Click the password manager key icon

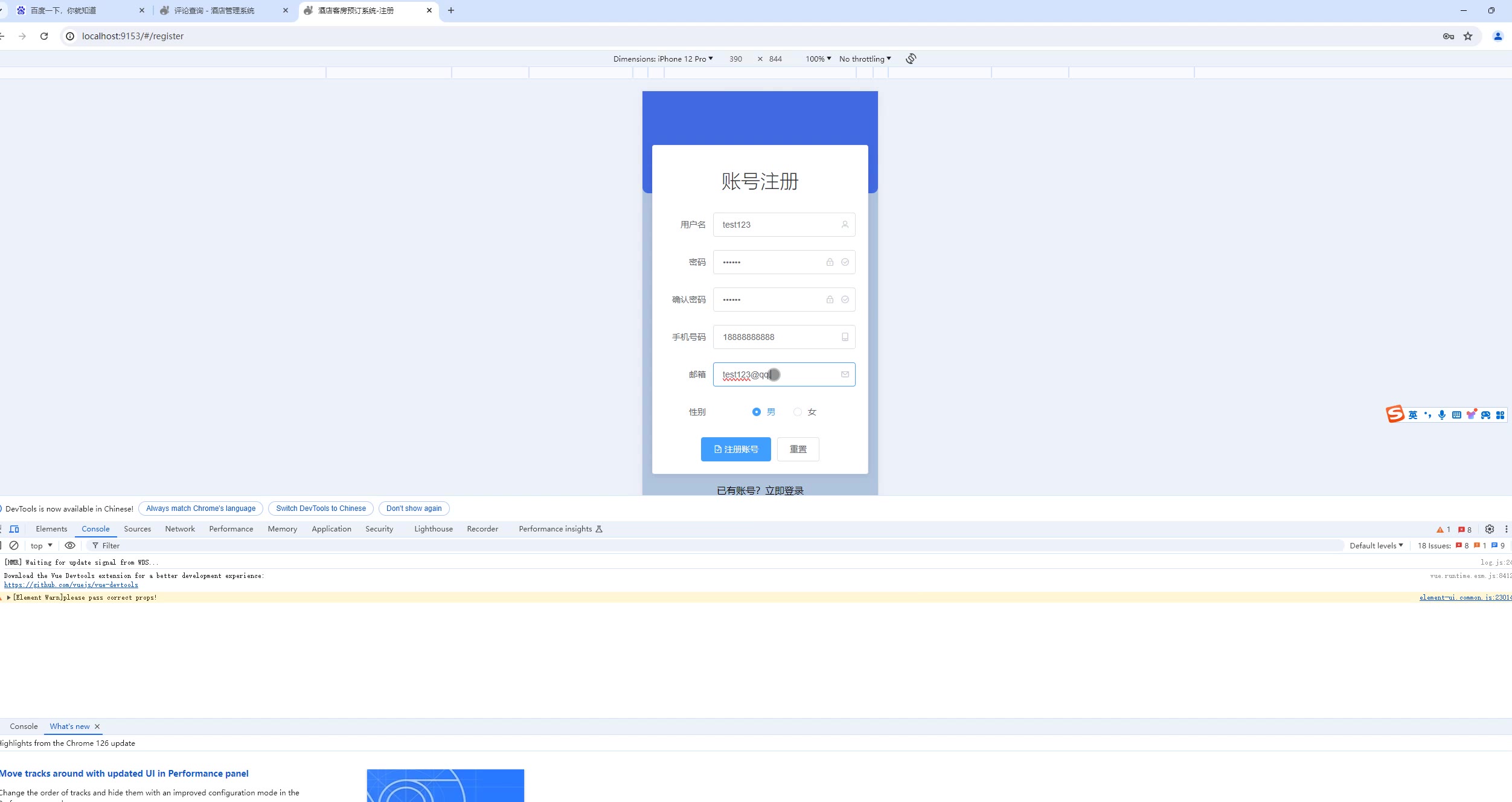(x=1448, y=36)
